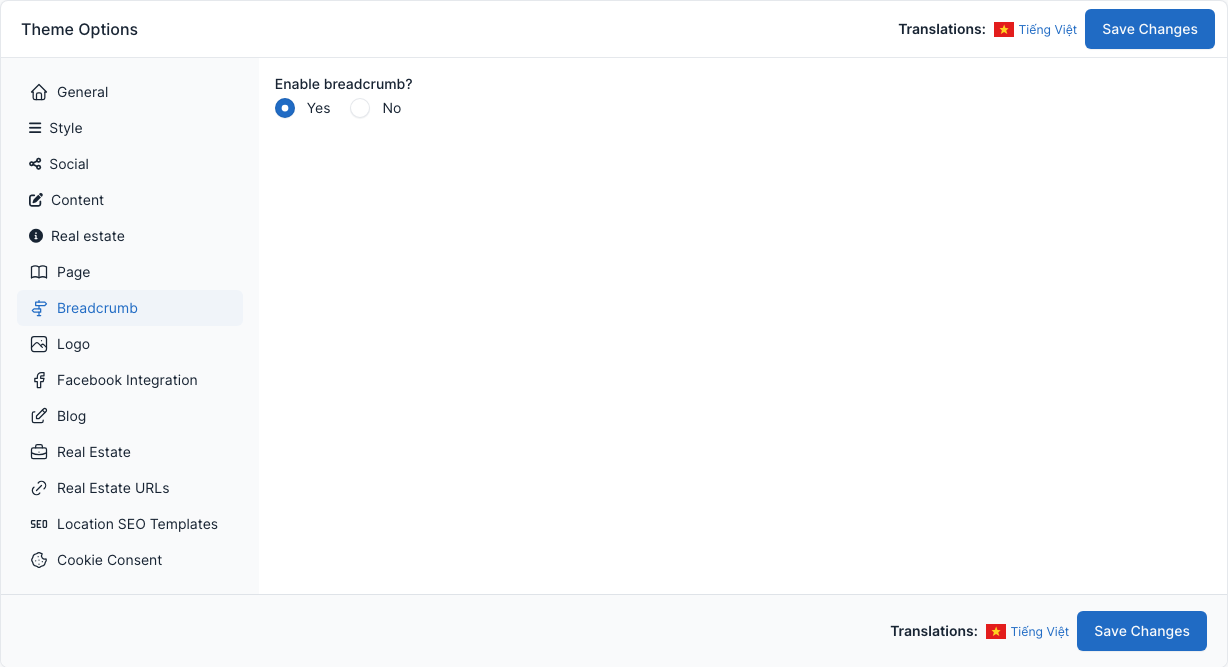Click the info icon beside Real estate
The width and height of the screenshot is (1228, 667).
point(36,236)
